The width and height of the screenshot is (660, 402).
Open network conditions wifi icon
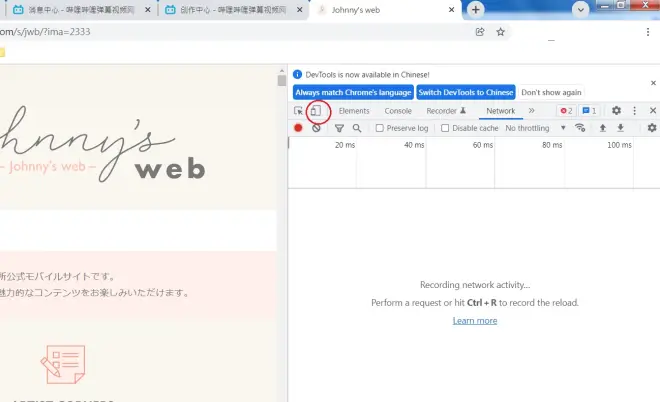point(580,128)
